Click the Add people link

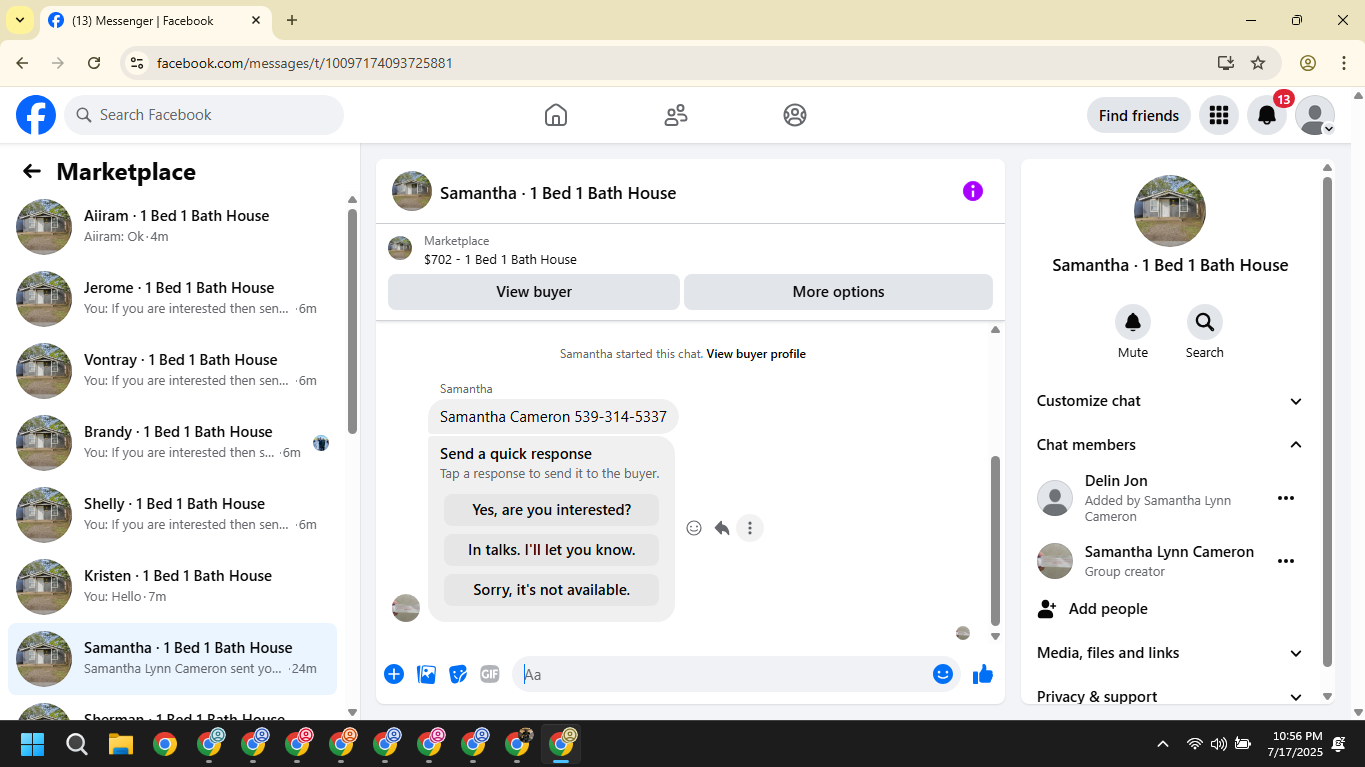point(1108,608)
